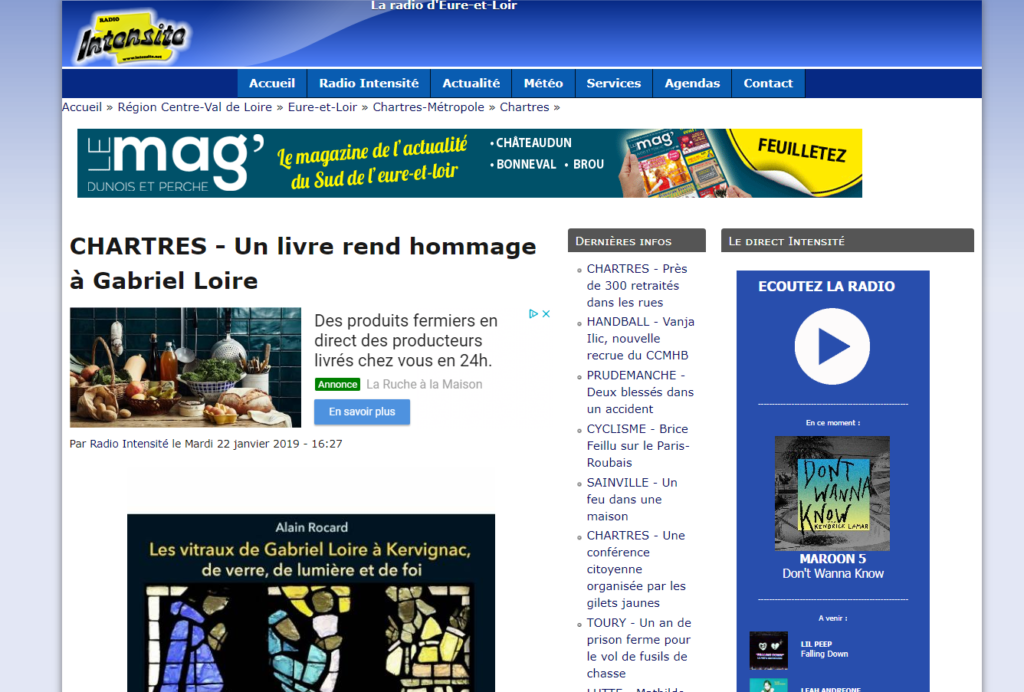Open the Gabriel Loire book cover image
1024x692 pixels.
tap(311, 603)
